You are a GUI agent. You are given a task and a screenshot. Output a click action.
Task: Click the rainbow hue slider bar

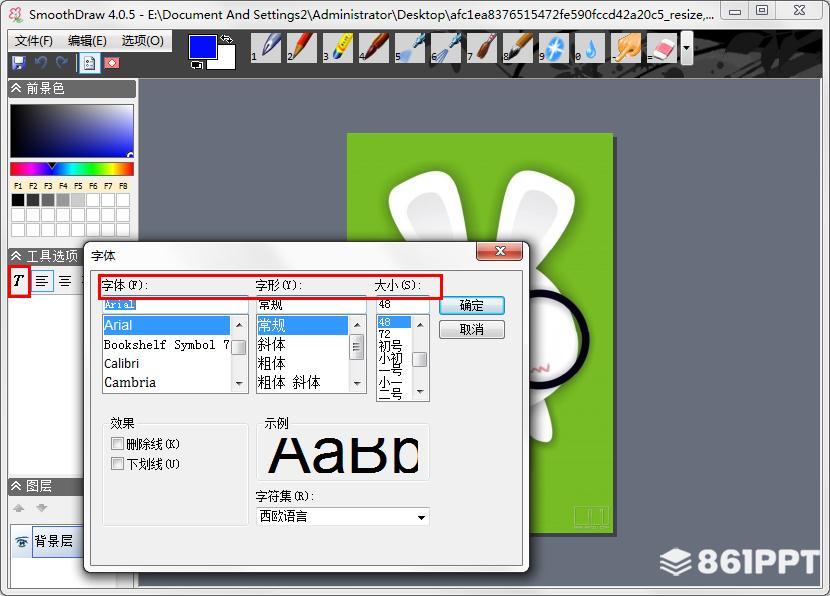click(x=71, y=169)
